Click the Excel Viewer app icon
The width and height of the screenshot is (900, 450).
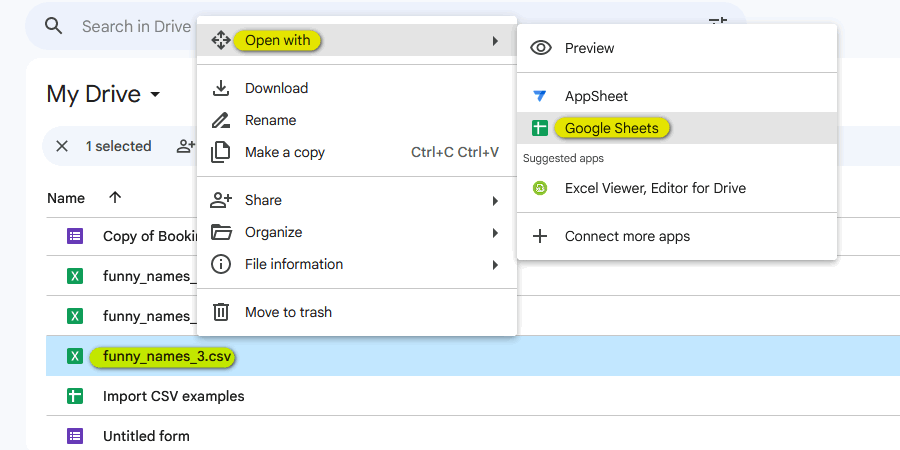tap(540, 188)
